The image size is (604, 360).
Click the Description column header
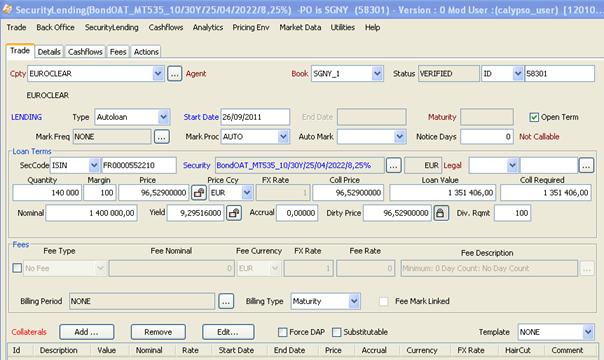point(59,350)
